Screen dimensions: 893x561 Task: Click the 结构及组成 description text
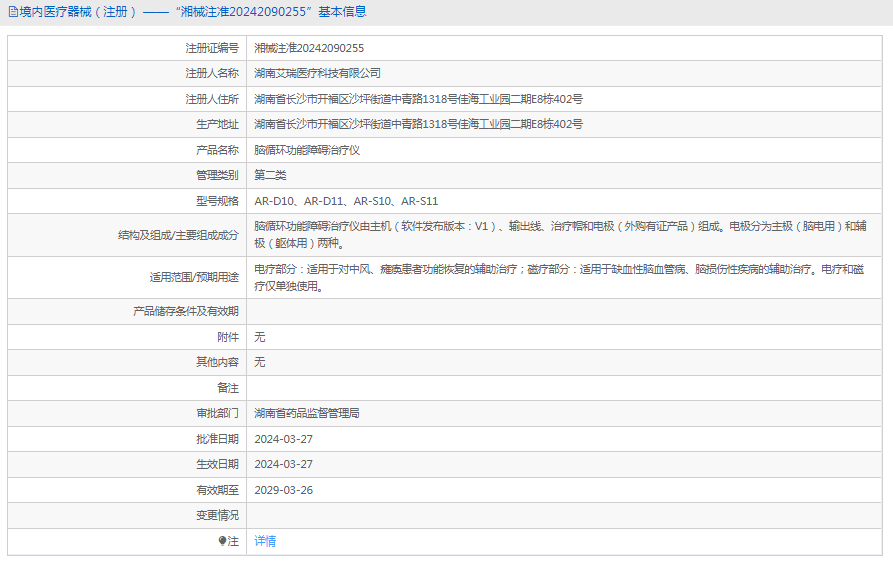pos(560,235)
